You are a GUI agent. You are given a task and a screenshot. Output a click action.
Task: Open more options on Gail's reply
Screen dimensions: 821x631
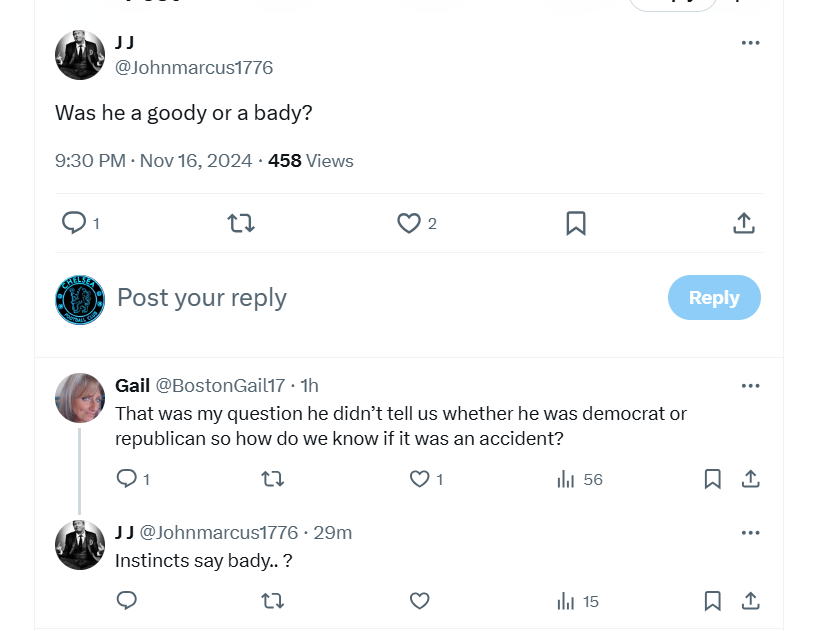(750, 386)
